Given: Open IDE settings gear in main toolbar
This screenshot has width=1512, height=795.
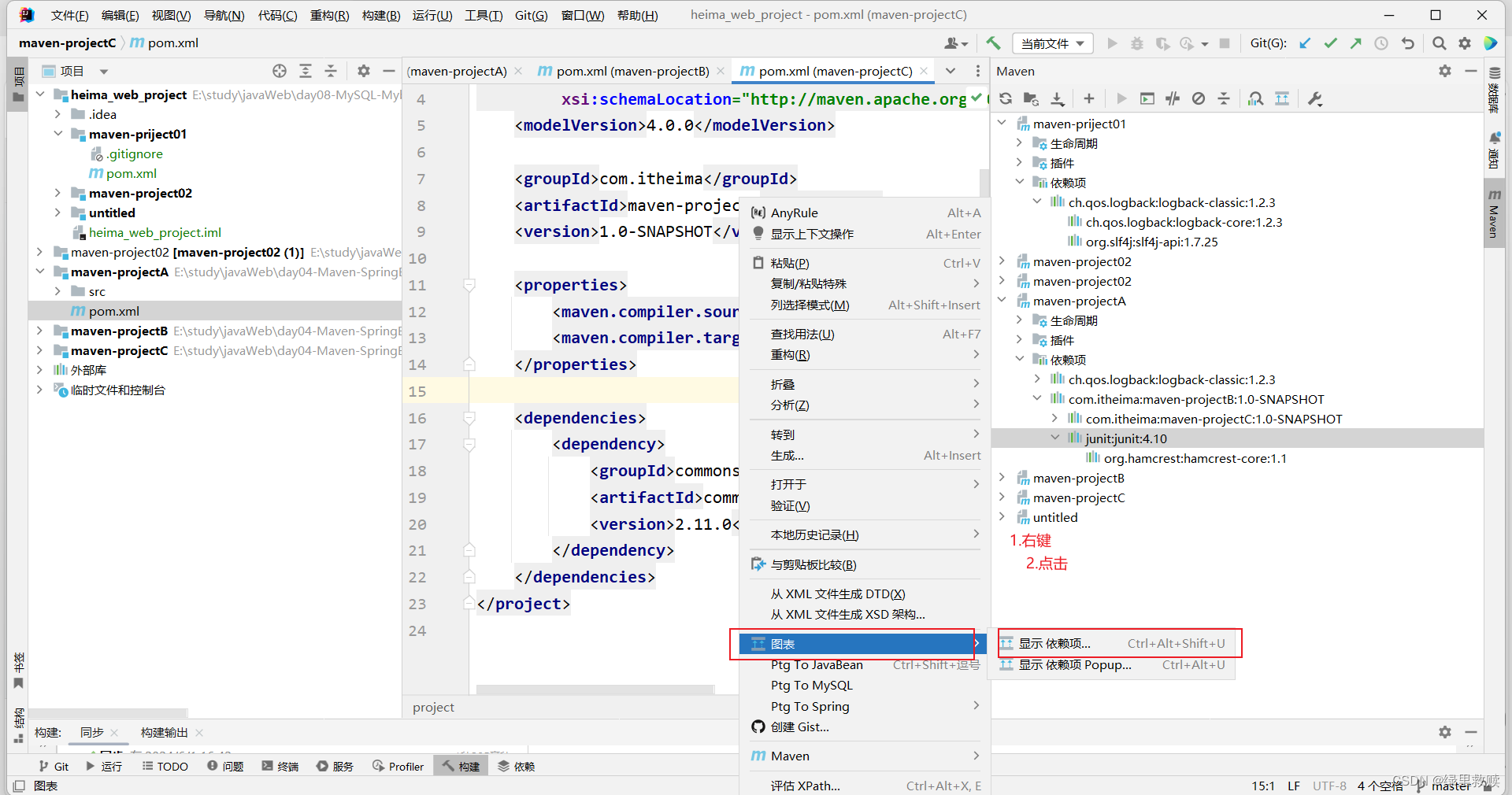Looking at the screenshot, I should click(x=1465, y=43).
